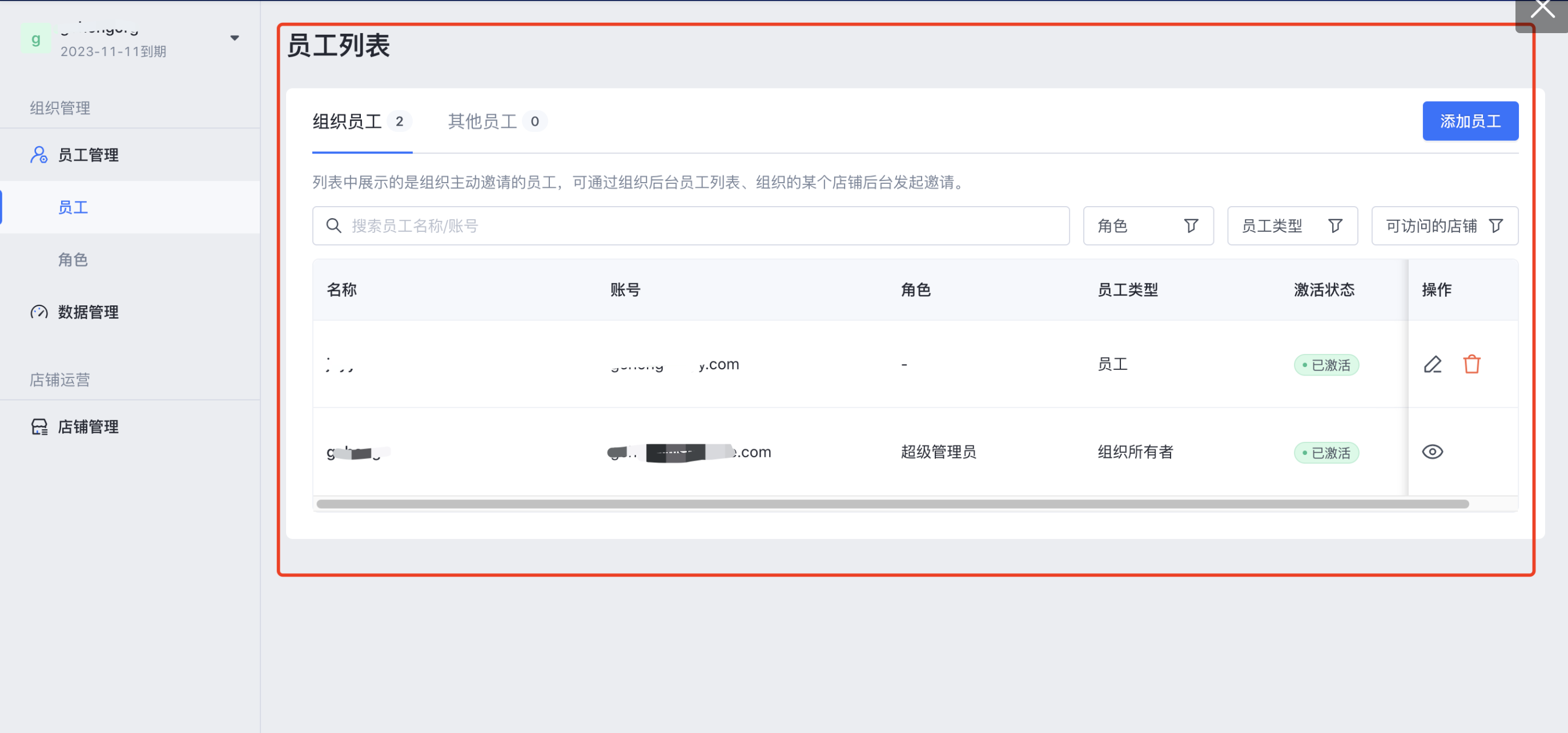
Task: Open the 角色 sidebar submenu item
Action: [73, 260]
